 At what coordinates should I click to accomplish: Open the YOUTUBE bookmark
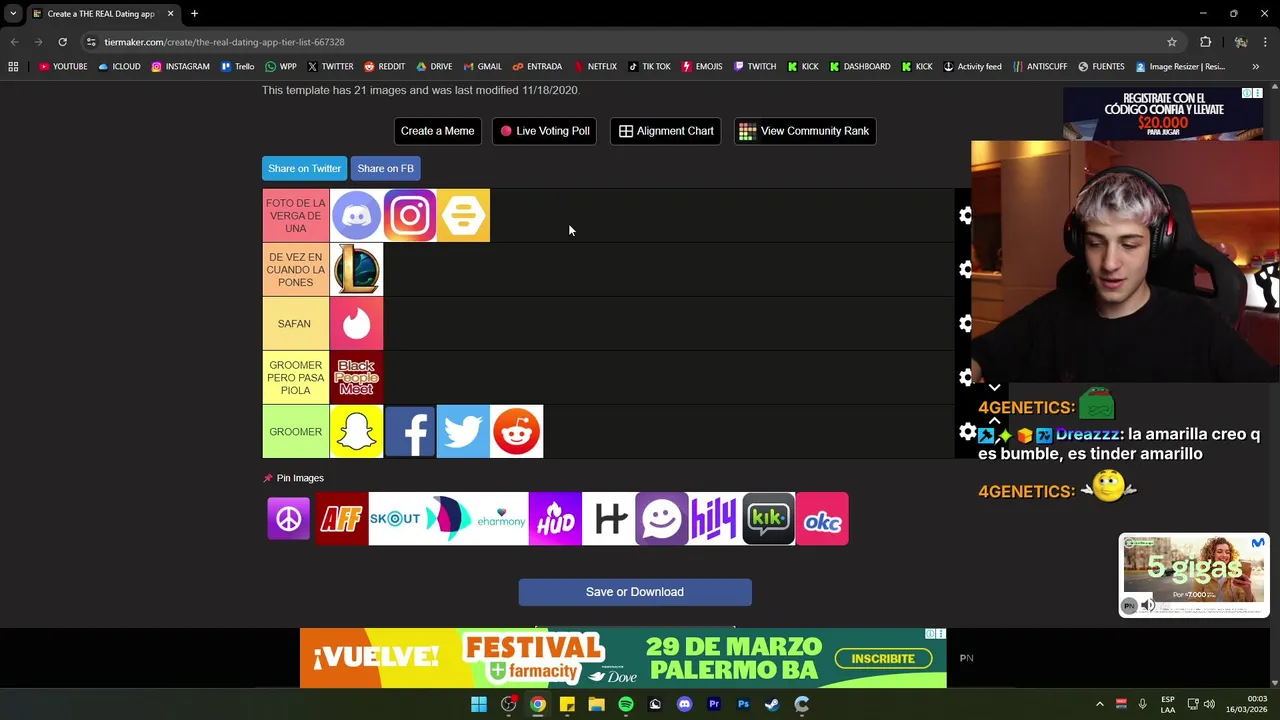pos(63,67)
